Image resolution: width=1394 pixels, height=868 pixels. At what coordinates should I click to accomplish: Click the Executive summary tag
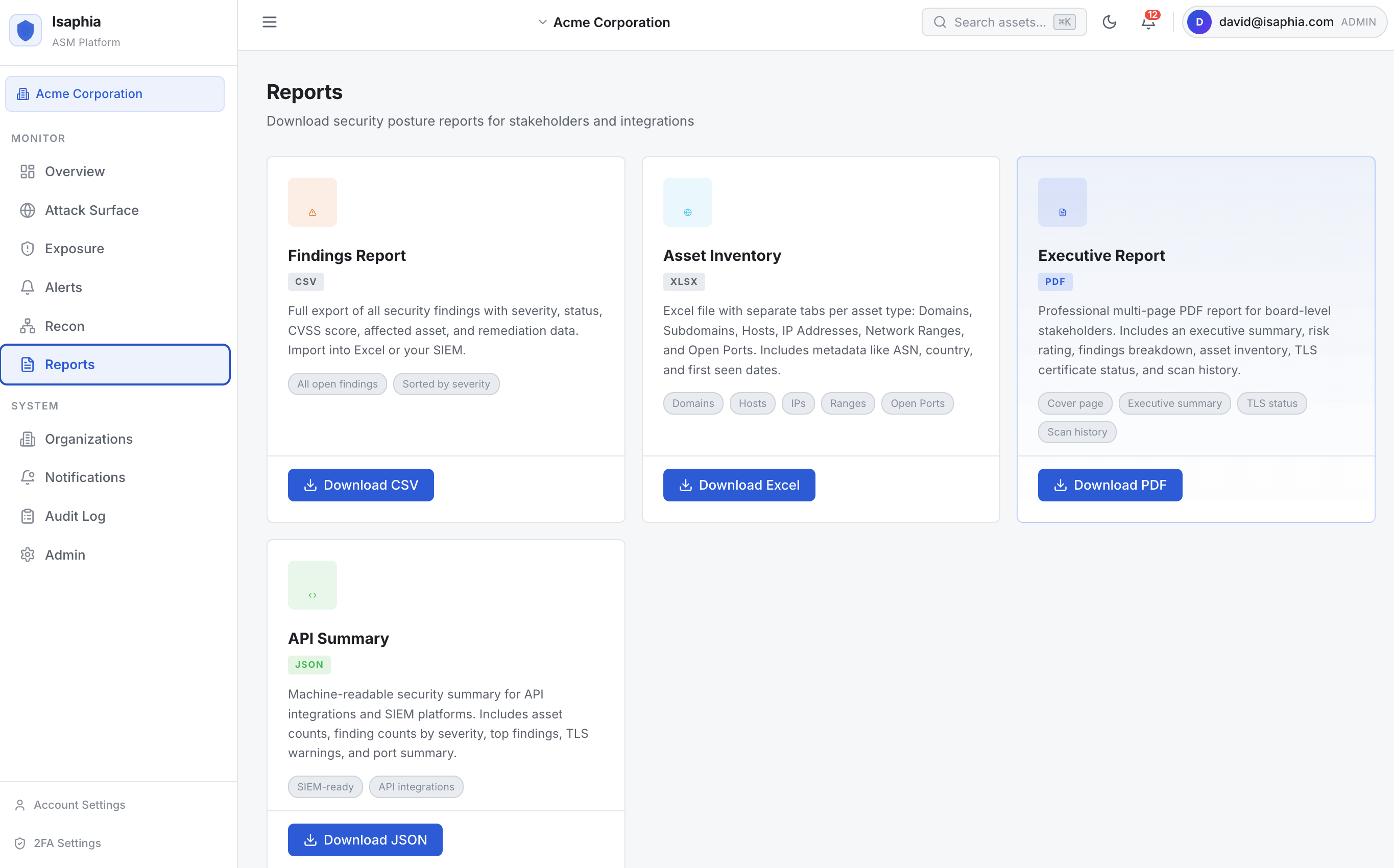point(1174,403)
